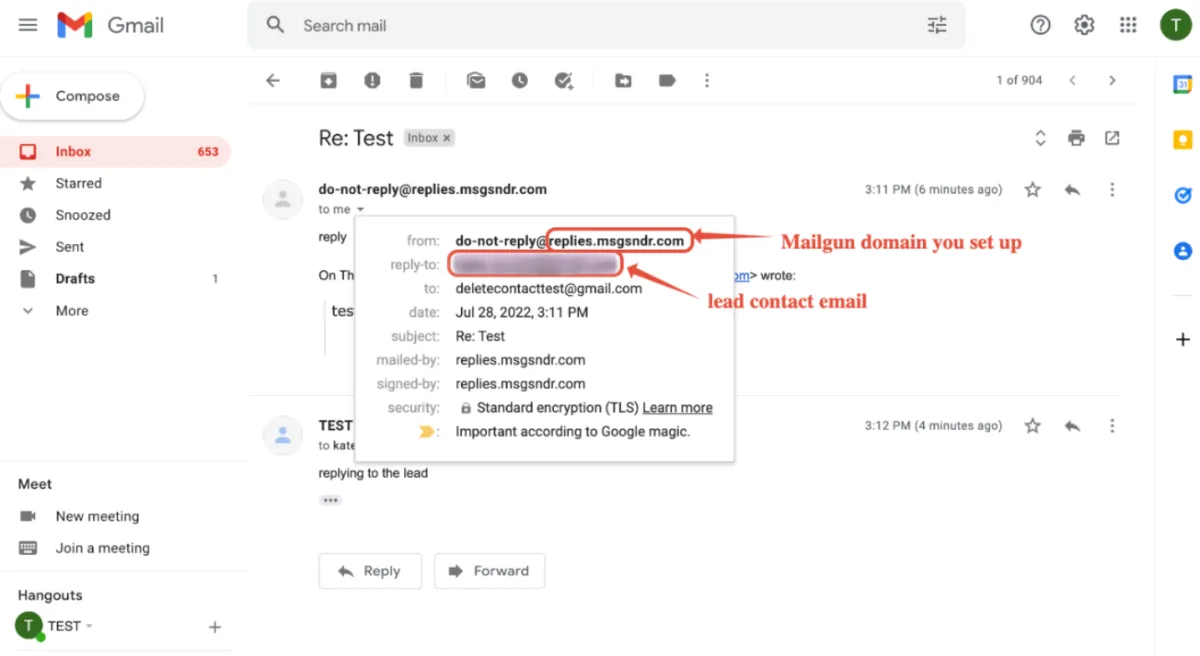Apply a label to conversation
Screen dimensions: 1200x656
click(667, 81)
